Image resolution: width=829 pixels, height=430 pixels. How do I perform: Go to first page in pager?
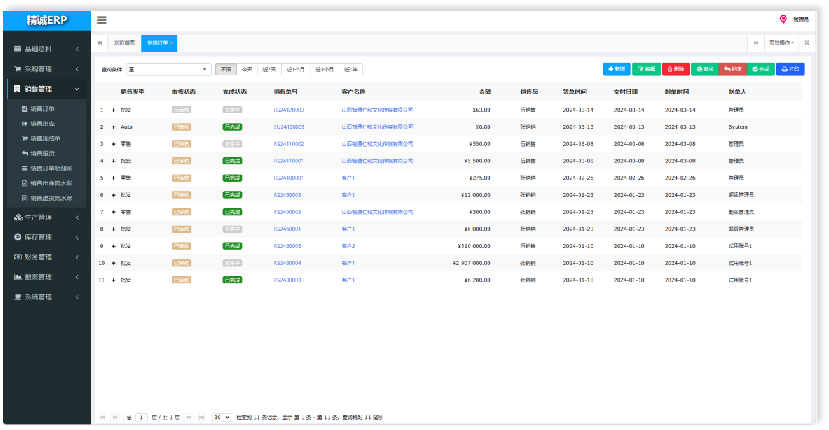[x=102, y=417]
